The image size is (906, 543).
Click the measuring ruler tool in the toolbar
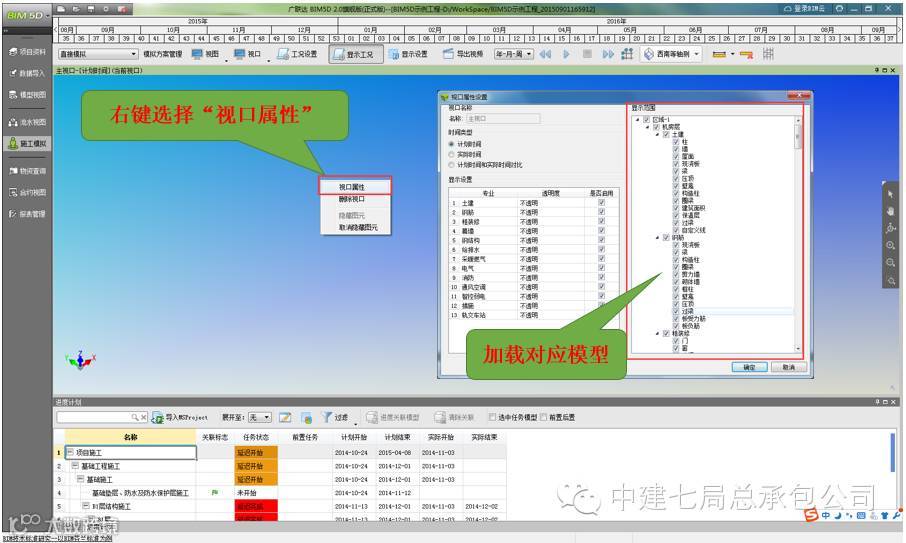719,54
